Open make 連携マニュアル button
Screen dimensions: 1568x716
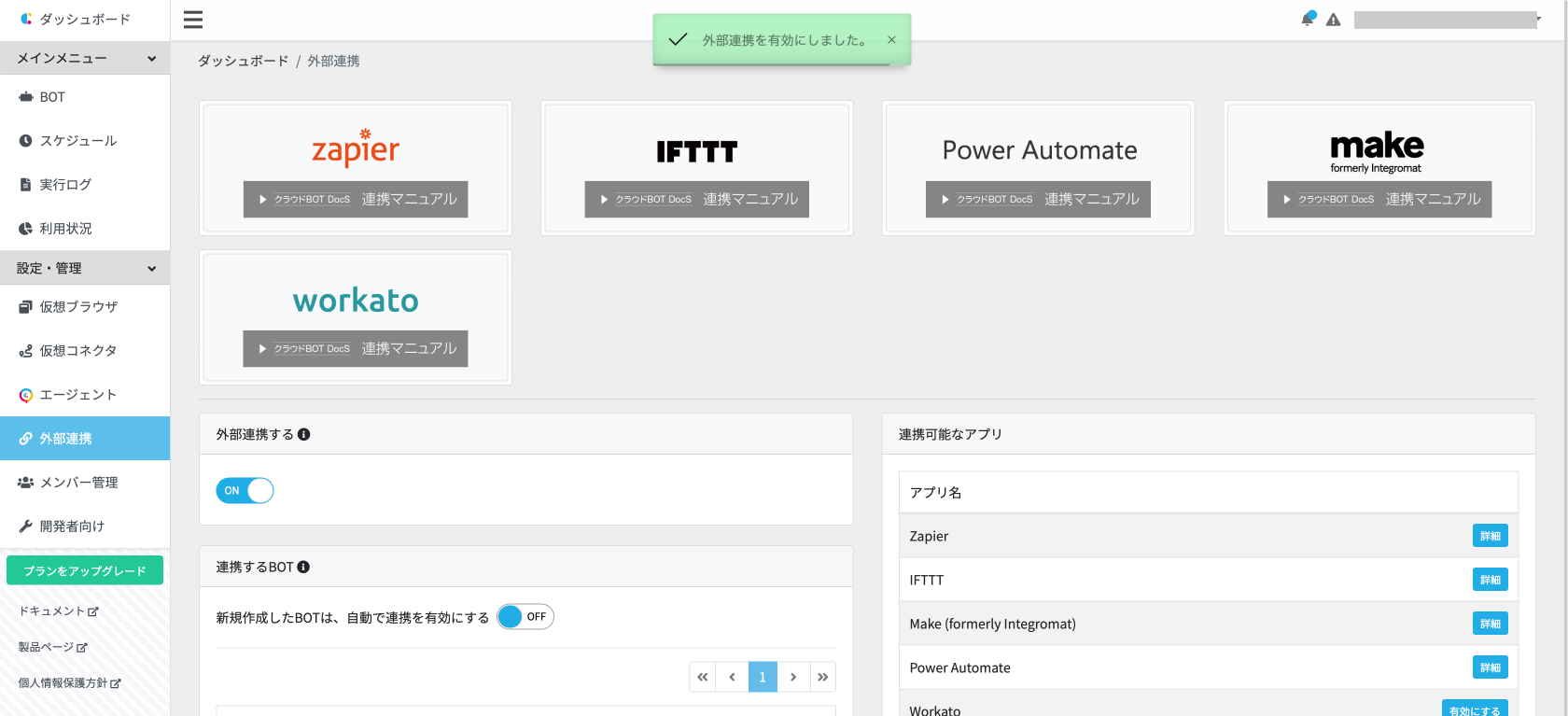[x=1379, y=199]
